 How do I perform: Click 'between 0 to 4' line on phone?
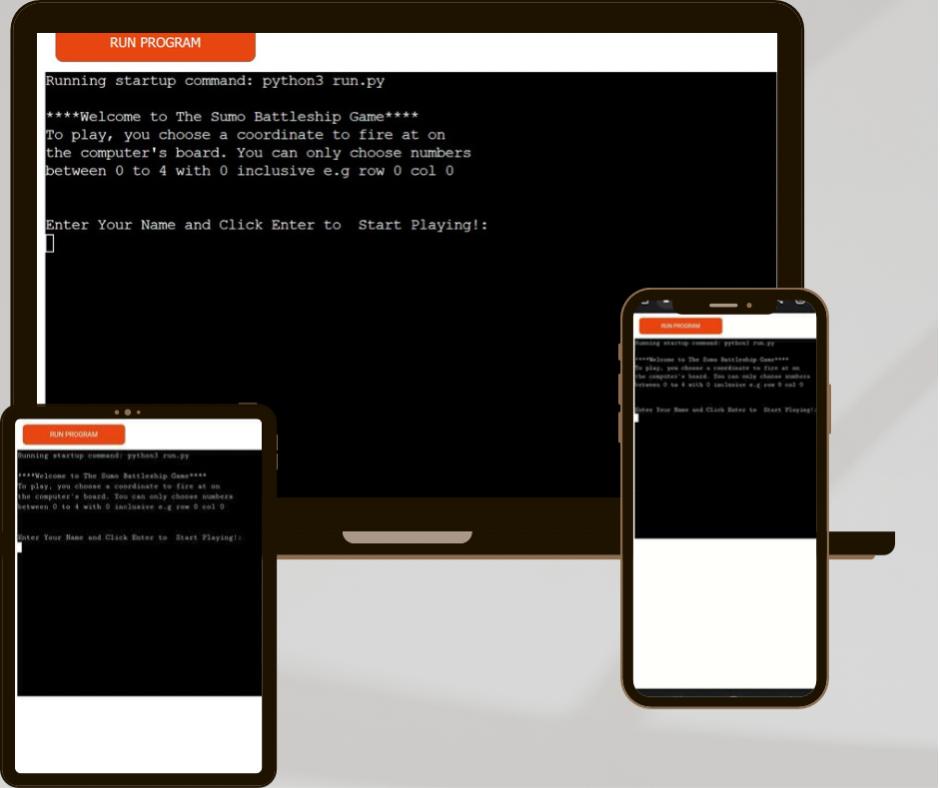[719, 384]
